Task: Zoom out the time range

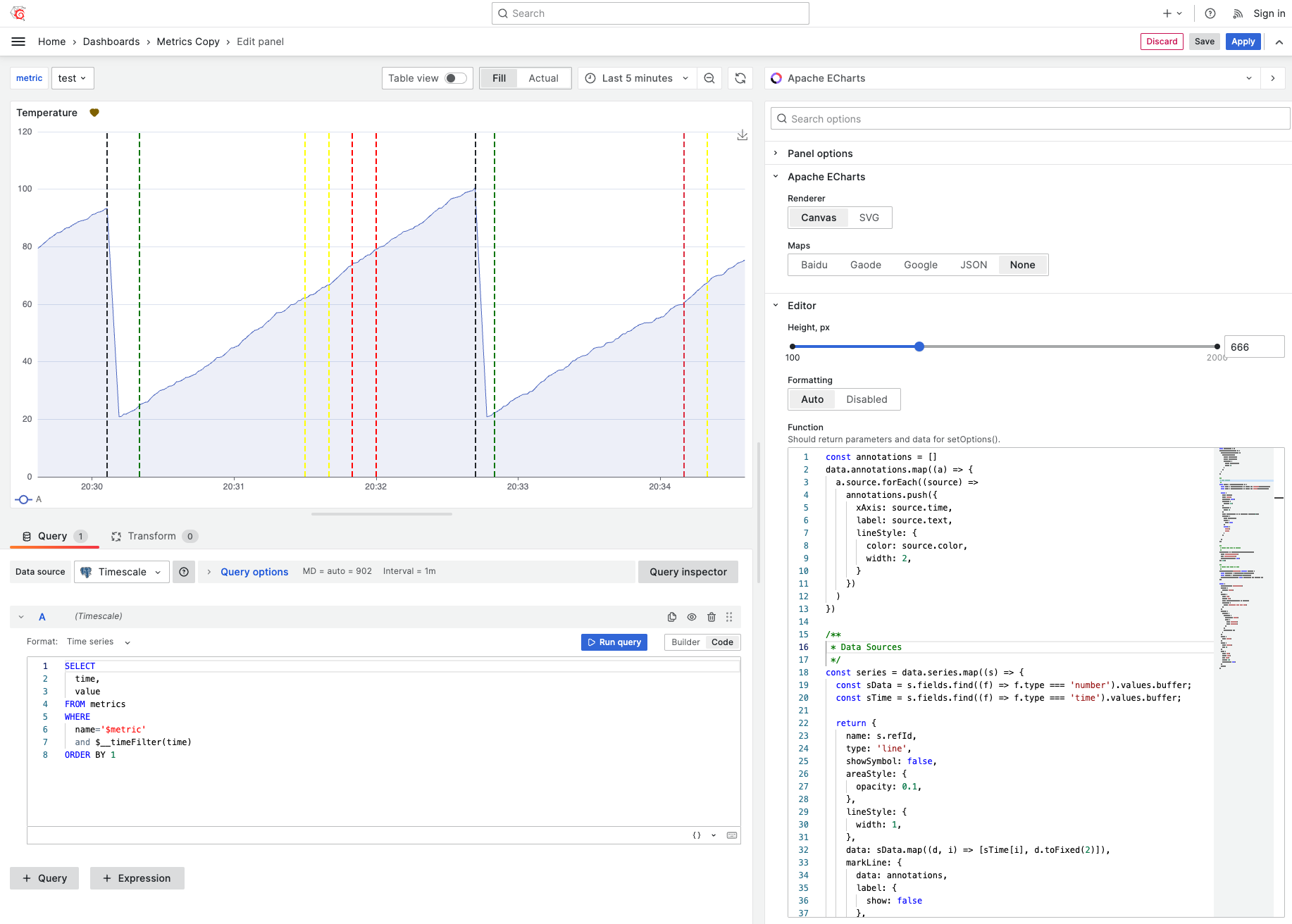Action: pyautogui.click(x=709, y=78)
